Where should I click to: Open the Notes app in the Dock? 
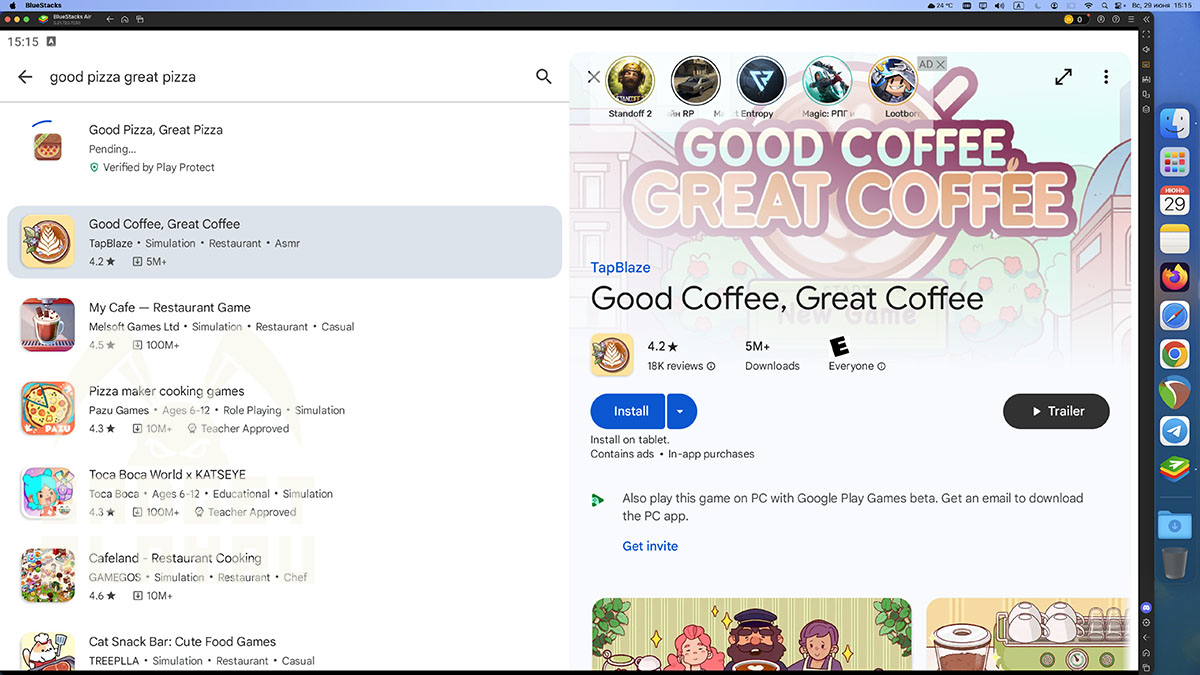point(1174,239)
